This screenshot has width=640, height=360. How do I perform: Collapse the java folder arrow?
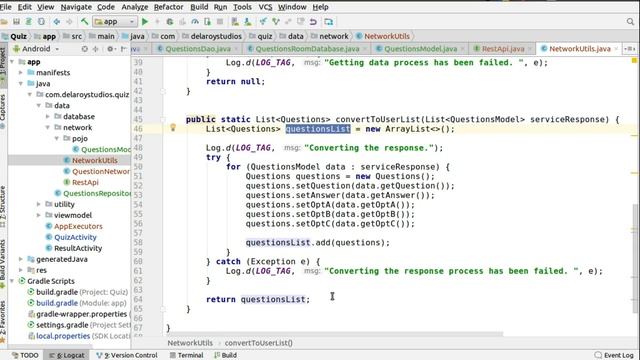(x=21, y=84)
